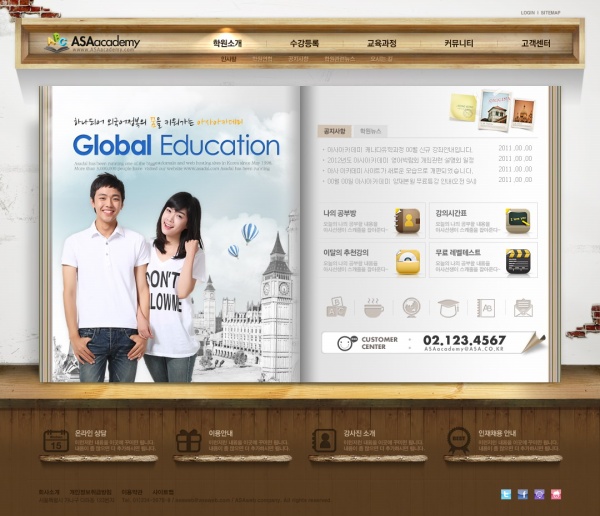Click the coffee cup icon
Viewport: 600px width, 516px height.
point(373,307)
